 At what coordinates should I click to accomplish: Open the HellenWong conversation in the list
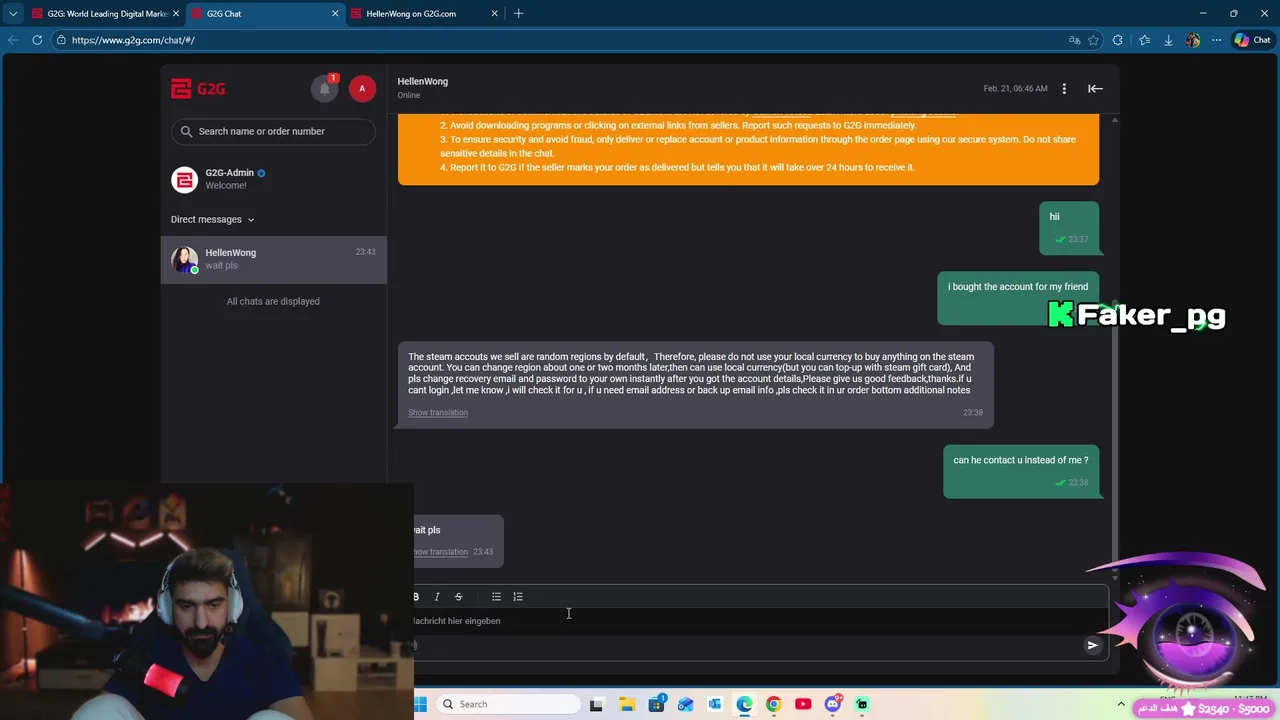pos(273,259)
